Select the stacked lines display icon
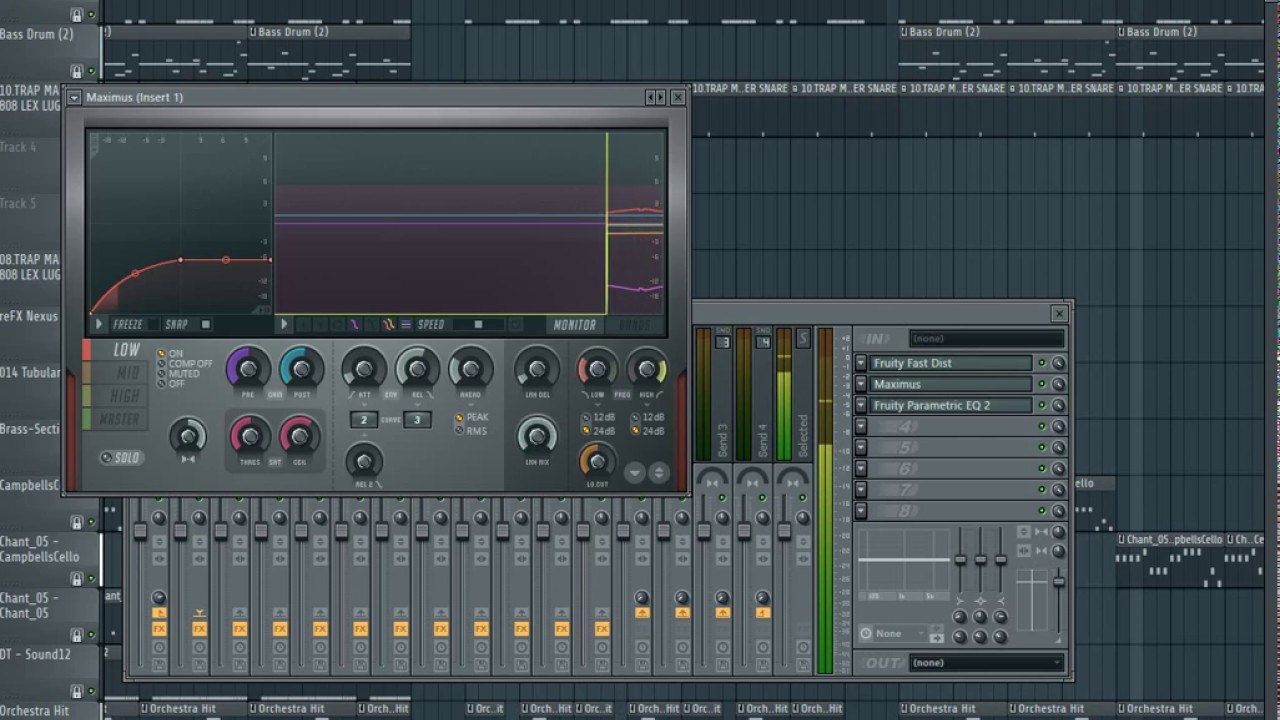 pos(406,324)
